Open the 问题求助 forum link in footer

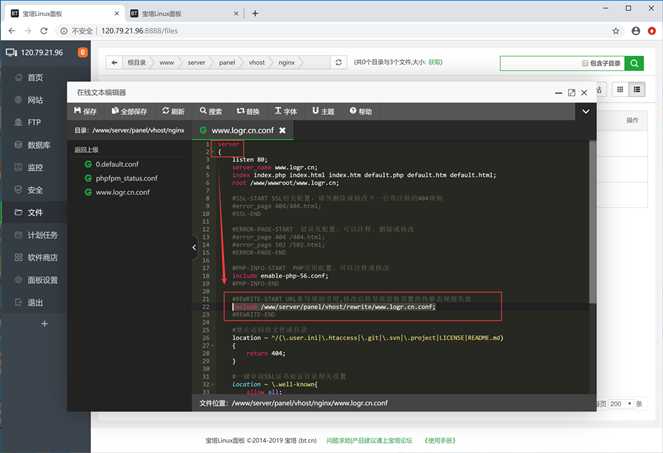point(369,440)
